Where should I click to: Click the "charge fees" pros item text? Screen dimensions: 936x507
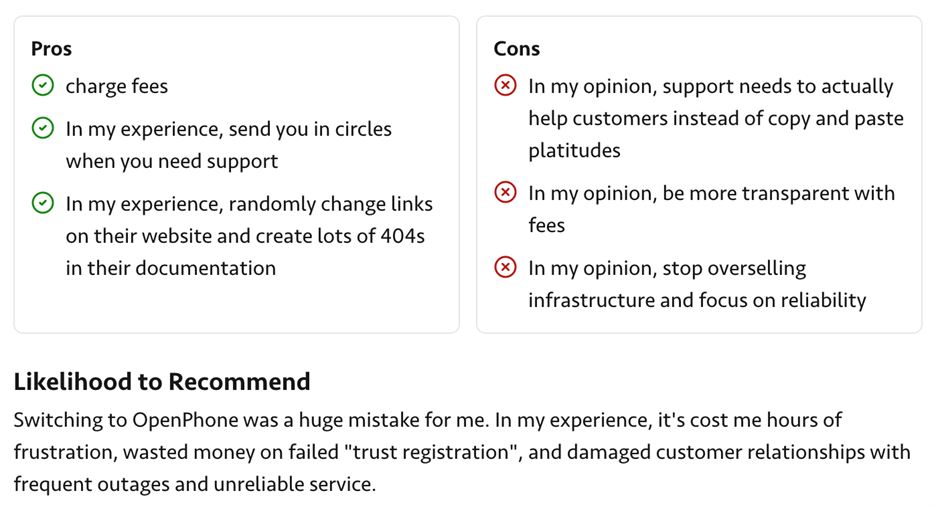point(117,86)
